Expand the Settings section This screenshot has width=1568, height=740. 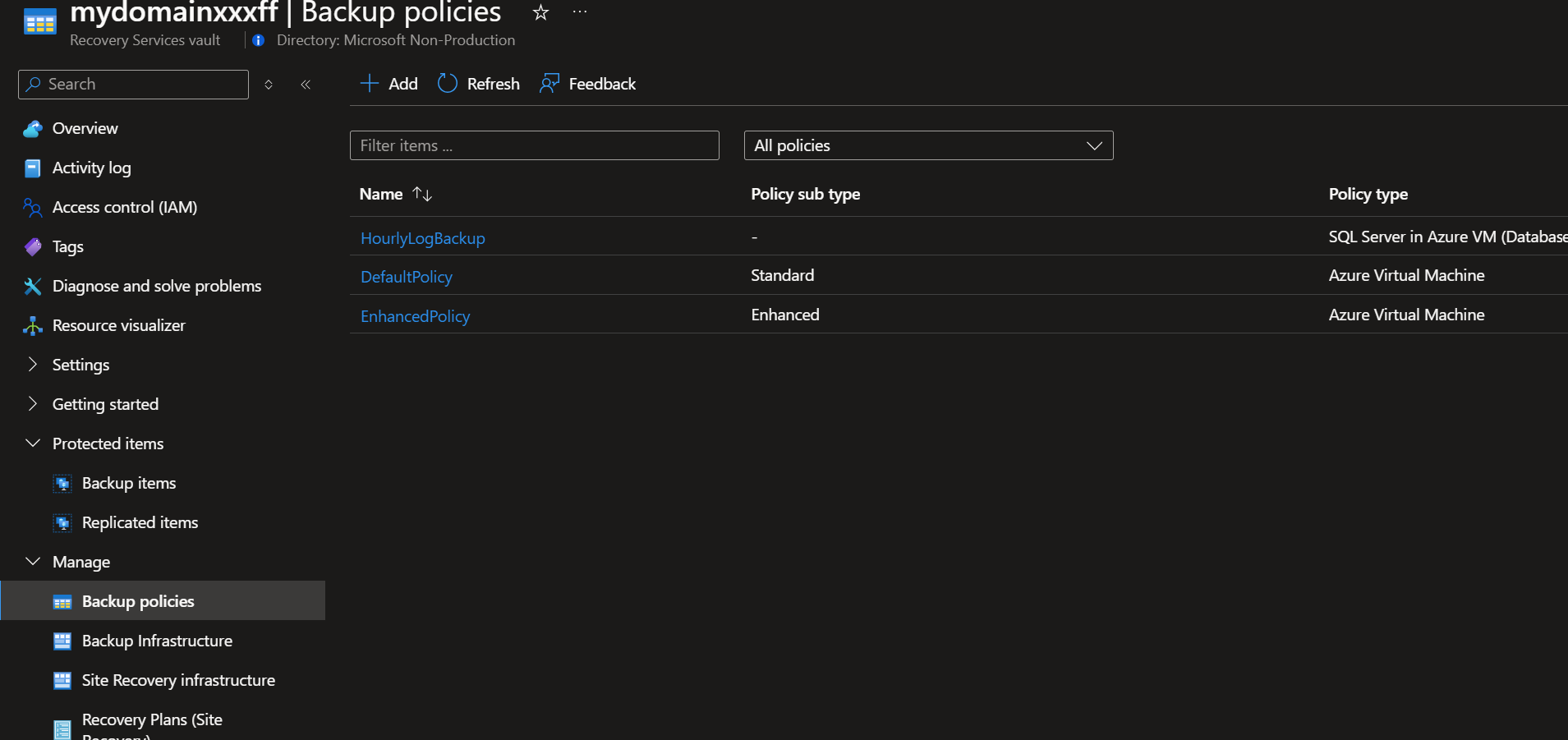33,365
